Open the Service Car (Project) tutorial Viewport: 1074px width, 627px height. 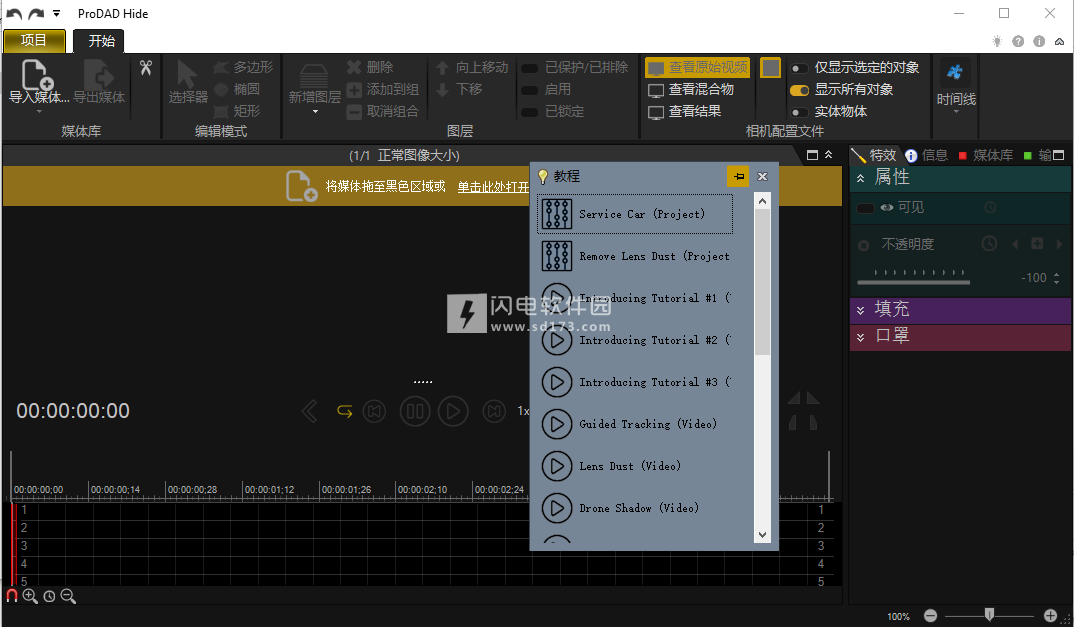635,214
